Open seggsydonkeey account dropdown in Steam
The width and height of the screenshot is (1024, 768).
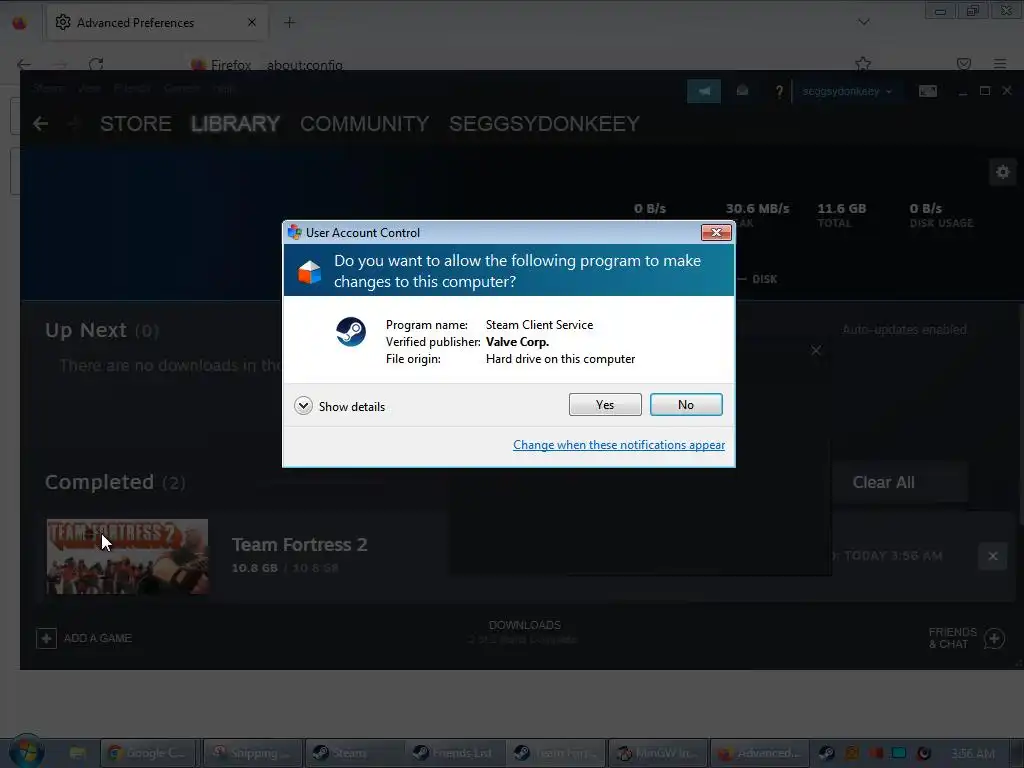(x=847, y=91)
